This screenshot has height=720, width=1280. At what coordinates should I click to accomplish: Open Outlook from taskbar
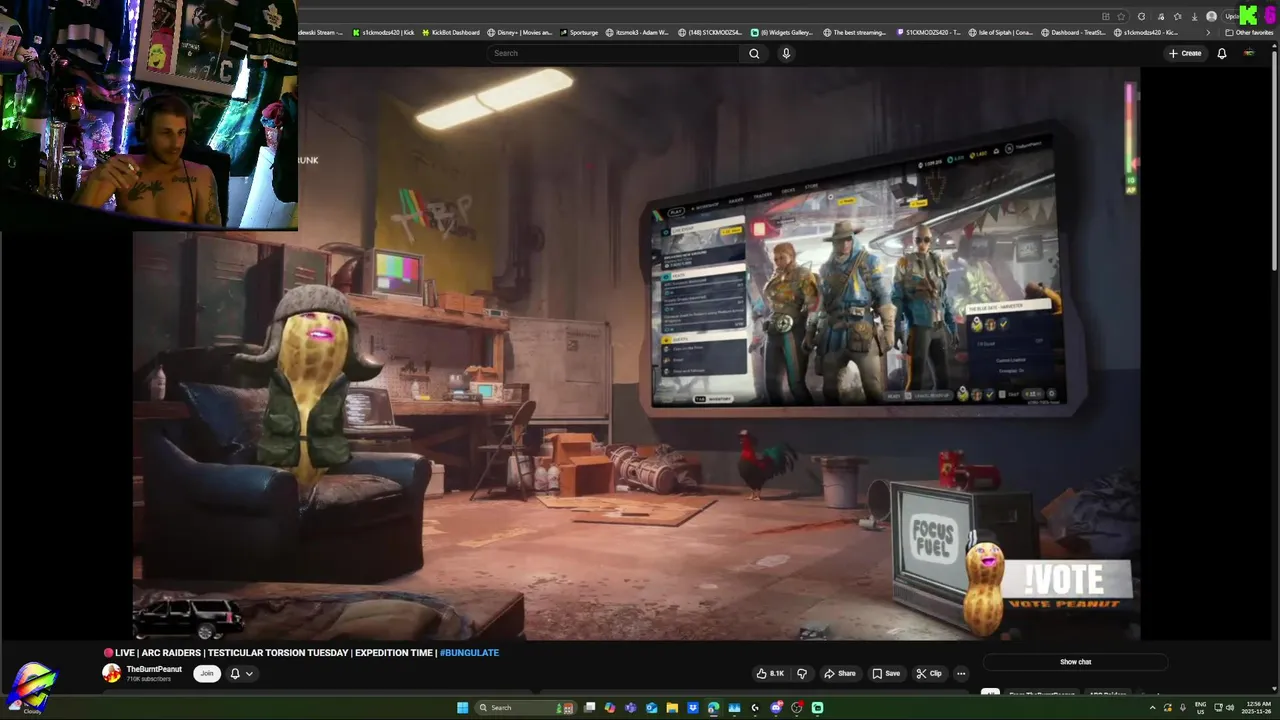click(x=651, y=708)
